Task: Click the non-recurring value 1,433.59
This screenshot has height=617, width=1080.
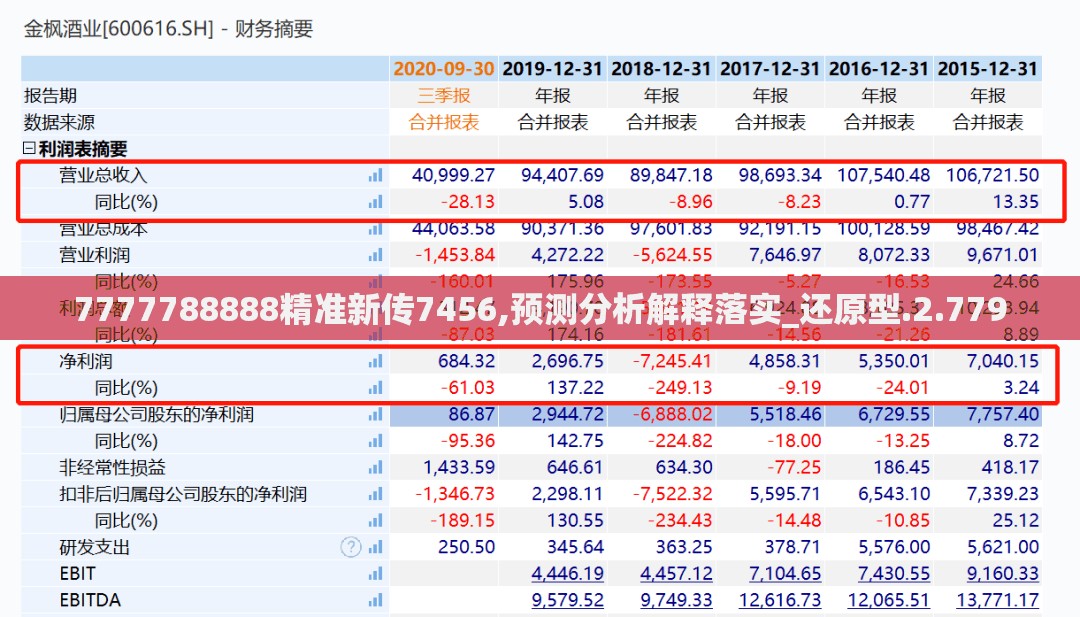Action: (x=459, y=468)
